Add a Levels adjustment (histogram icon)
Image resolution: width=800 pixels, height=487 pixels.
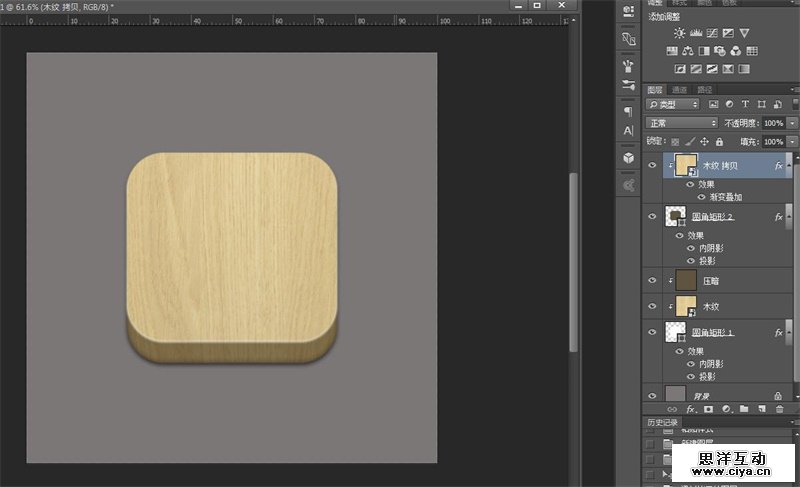[696, 33]
